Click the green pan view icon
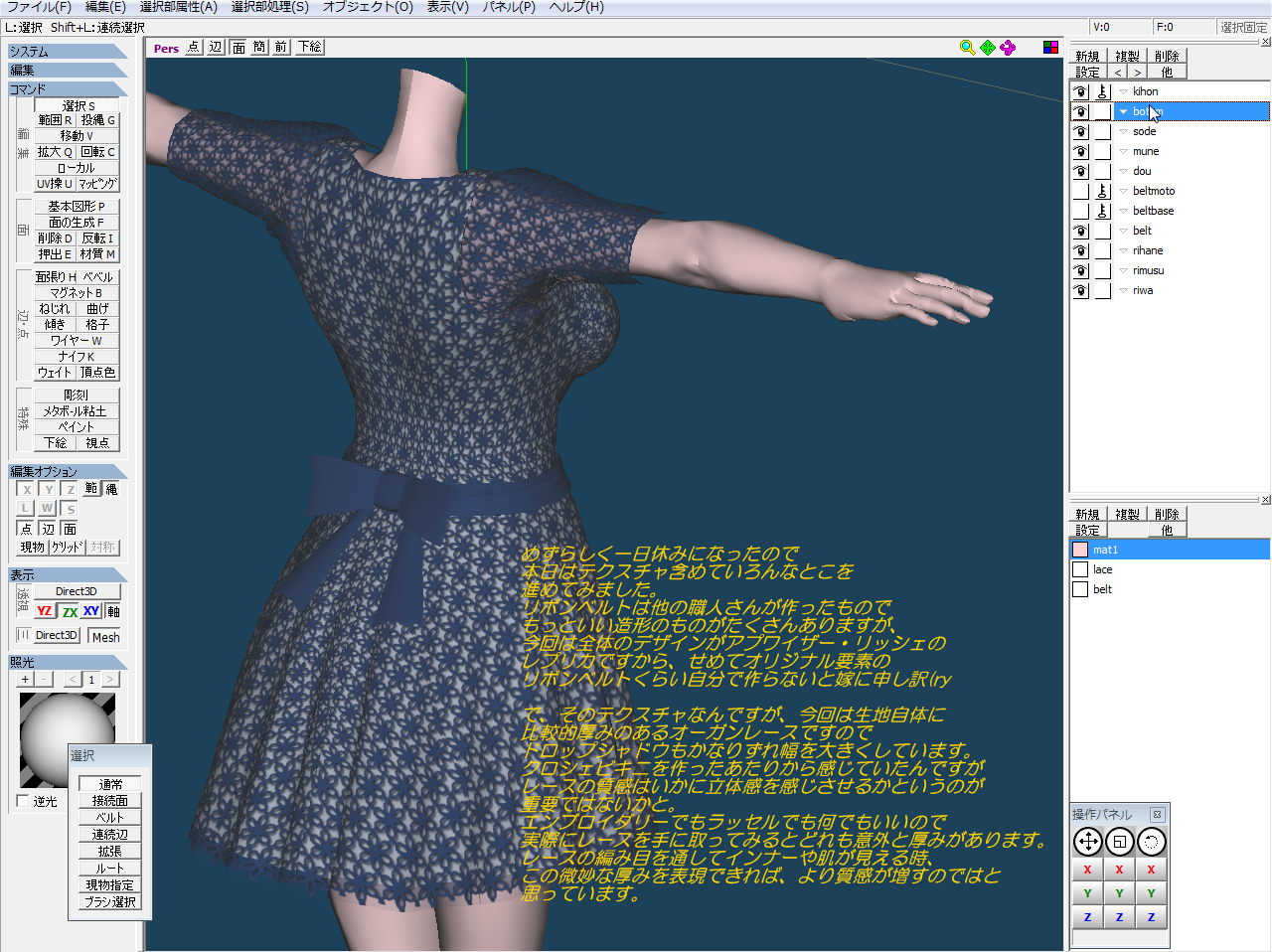Screen dimensions: 1272x952 tap(988, 48)
